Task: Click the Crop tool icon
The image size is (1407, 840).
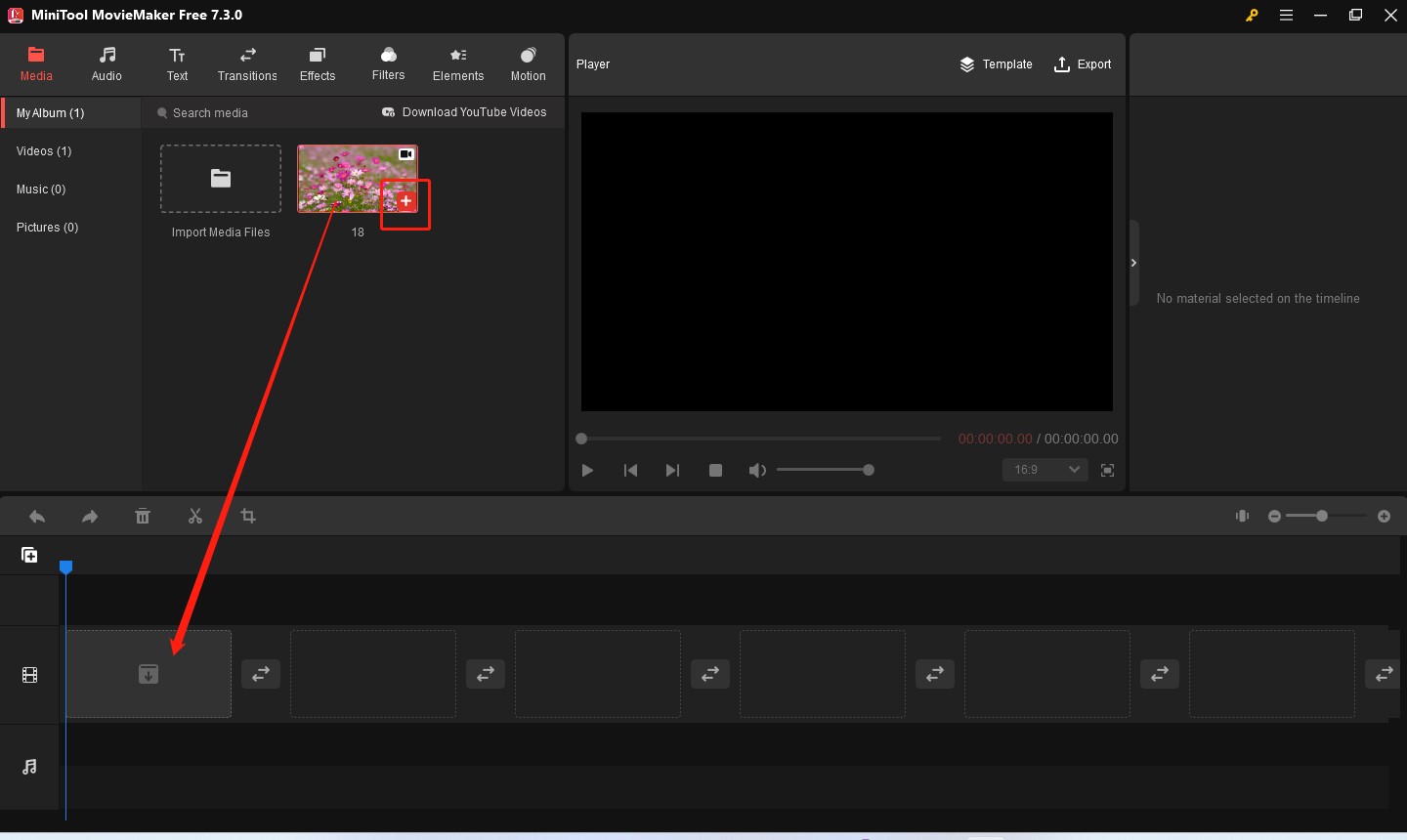Action: point(248,516)
